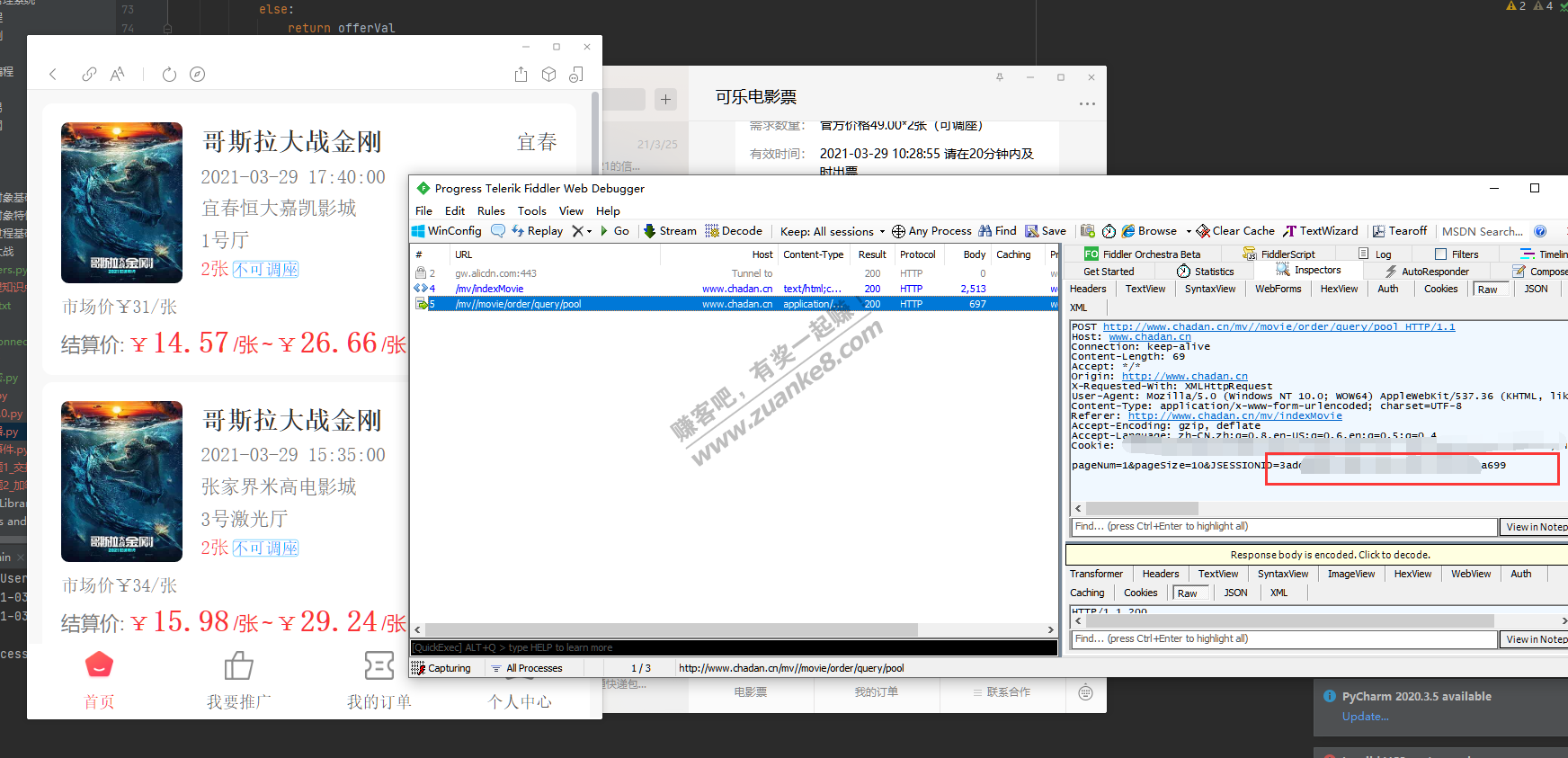The width and height of the screenshot is (1568, 758).
Task: Click the top View in Notepad button
Action: 1535,527
